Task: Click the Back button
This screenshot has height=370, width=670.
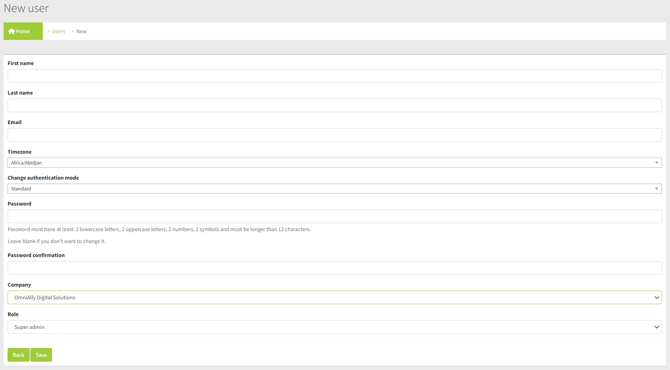Action: pos(18,355)
